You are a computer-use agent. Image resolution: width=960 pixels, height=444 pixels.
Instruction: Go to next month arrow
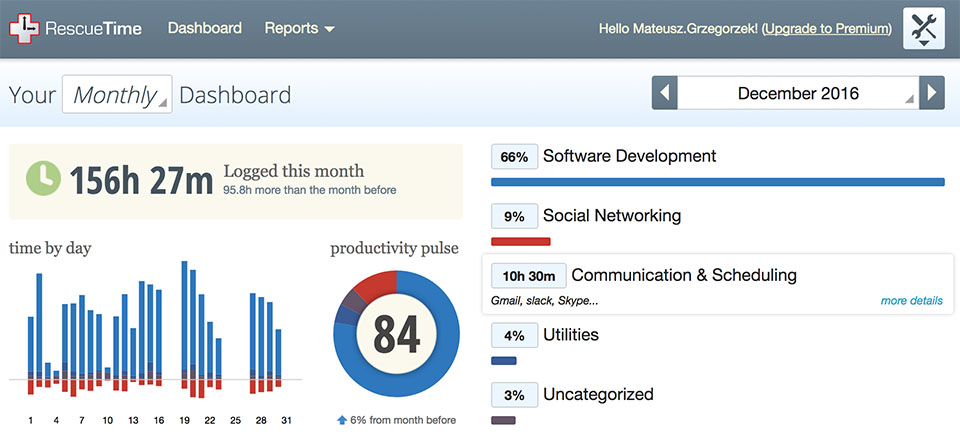tap(932, 93)
